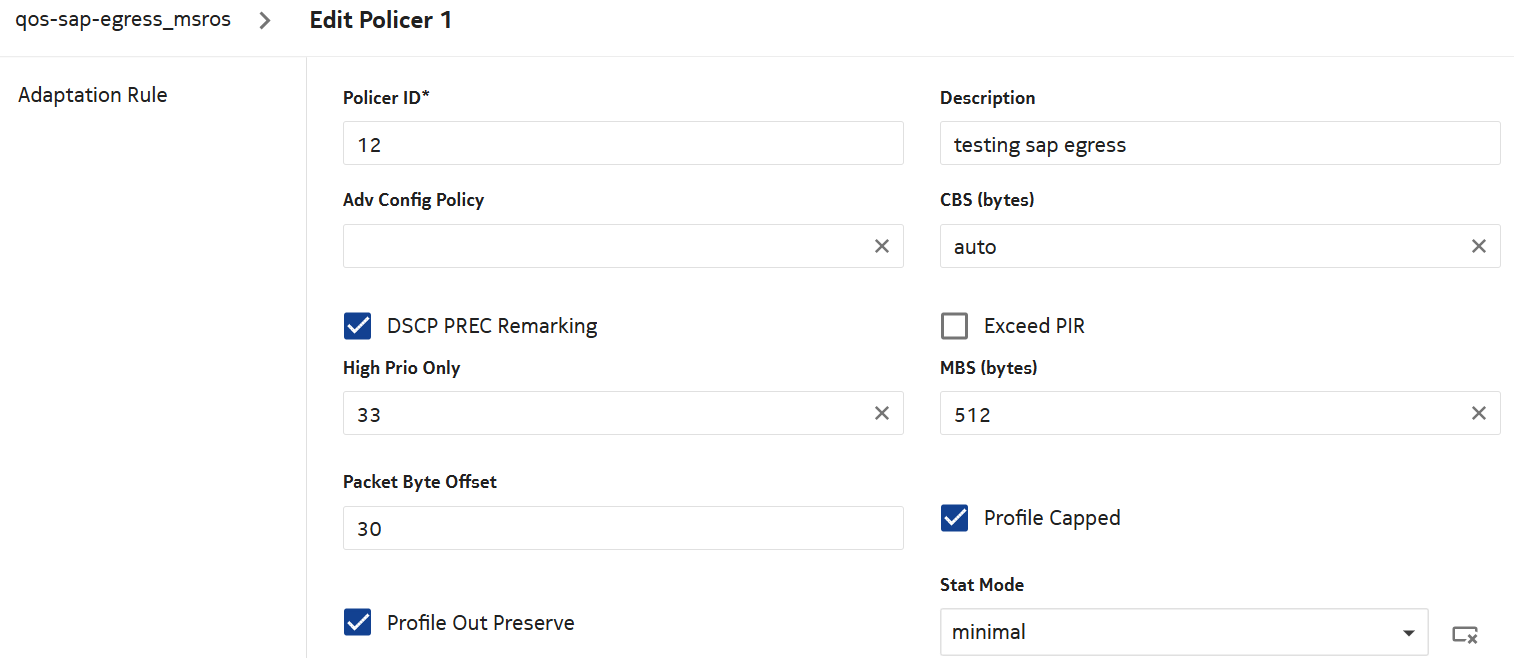Focus the Packet Byte Offset field

(622, 528)
